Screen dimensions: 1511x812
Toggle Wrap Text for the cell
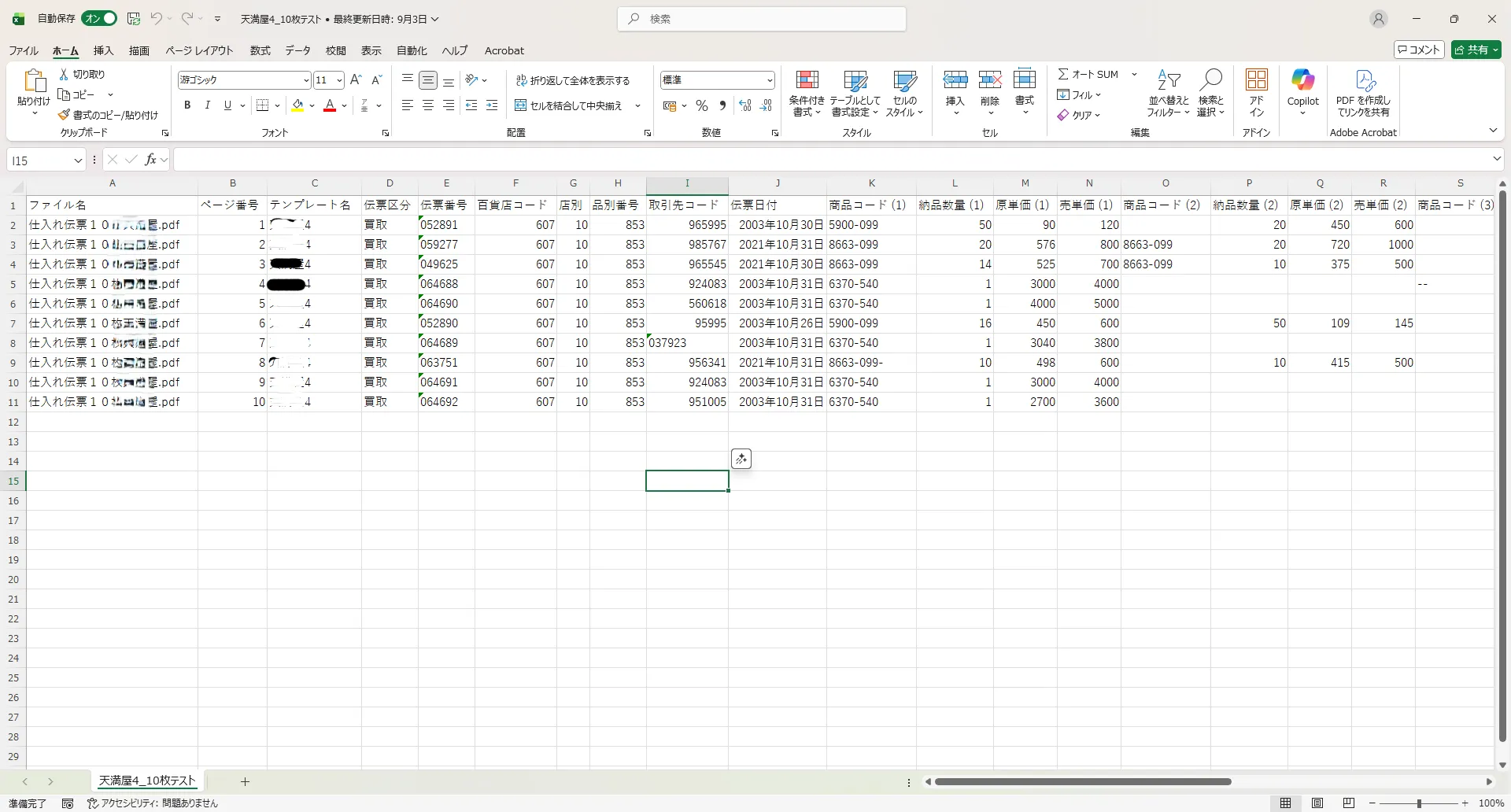point(573,80)
